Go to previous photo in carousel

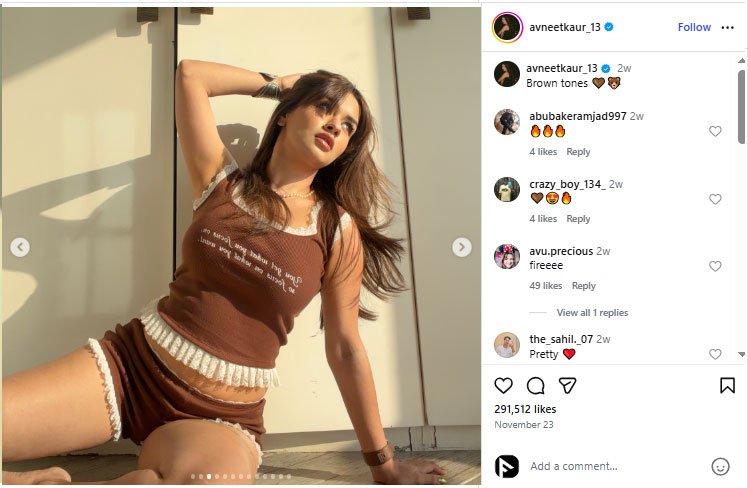[x=19, y=247]
